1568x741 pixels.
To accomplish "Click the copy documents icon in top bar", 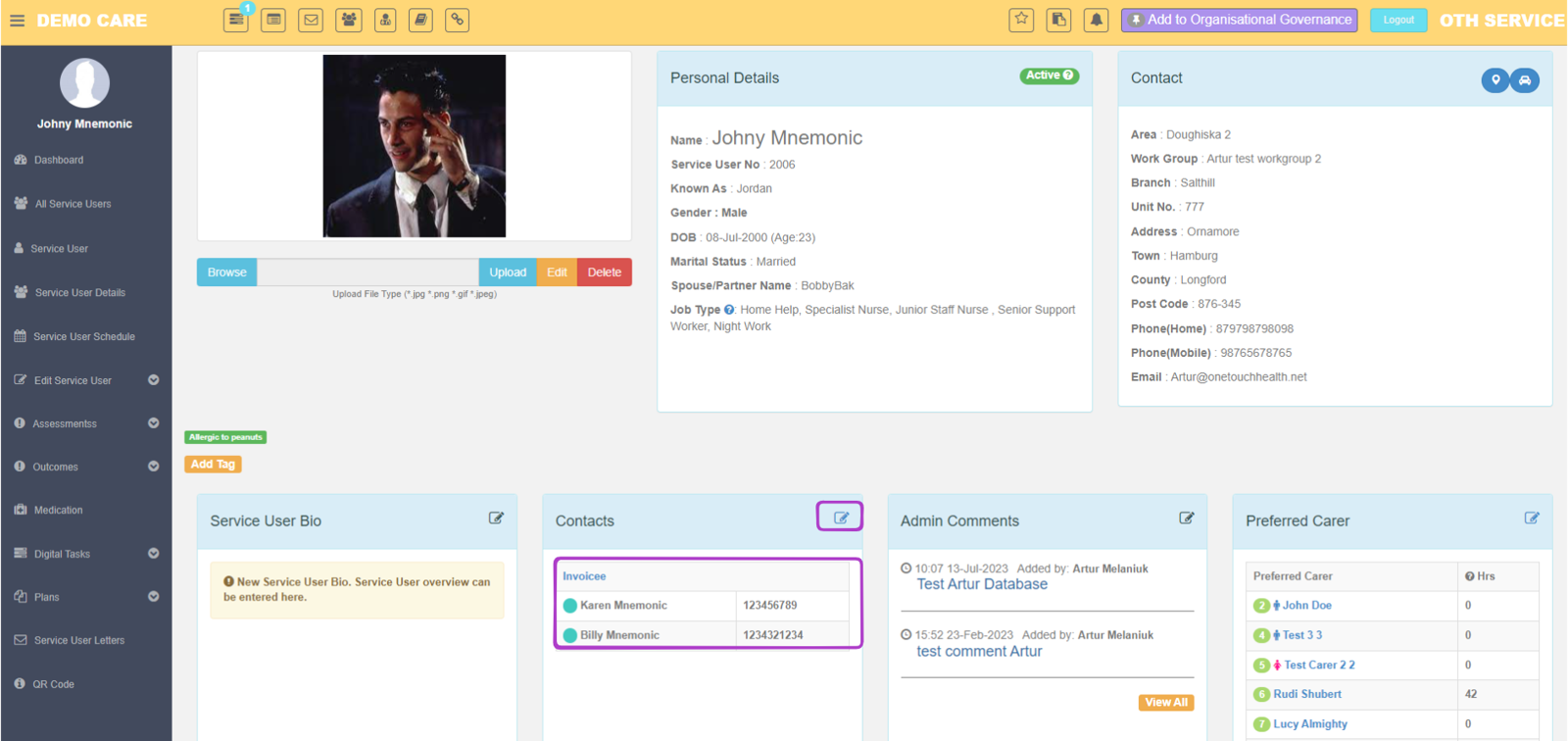I will tap(1058, 20).
